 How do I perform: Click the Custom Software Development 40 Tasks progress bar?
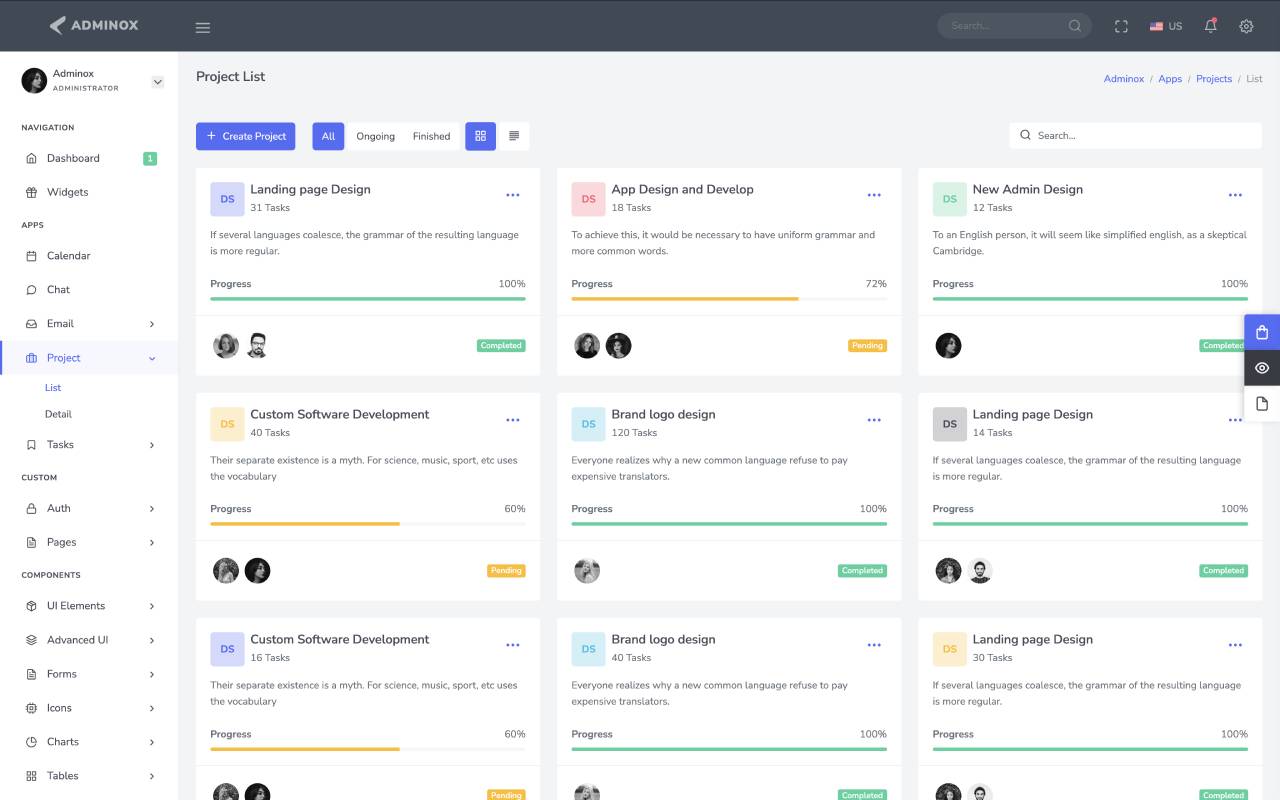pos(368,524)
